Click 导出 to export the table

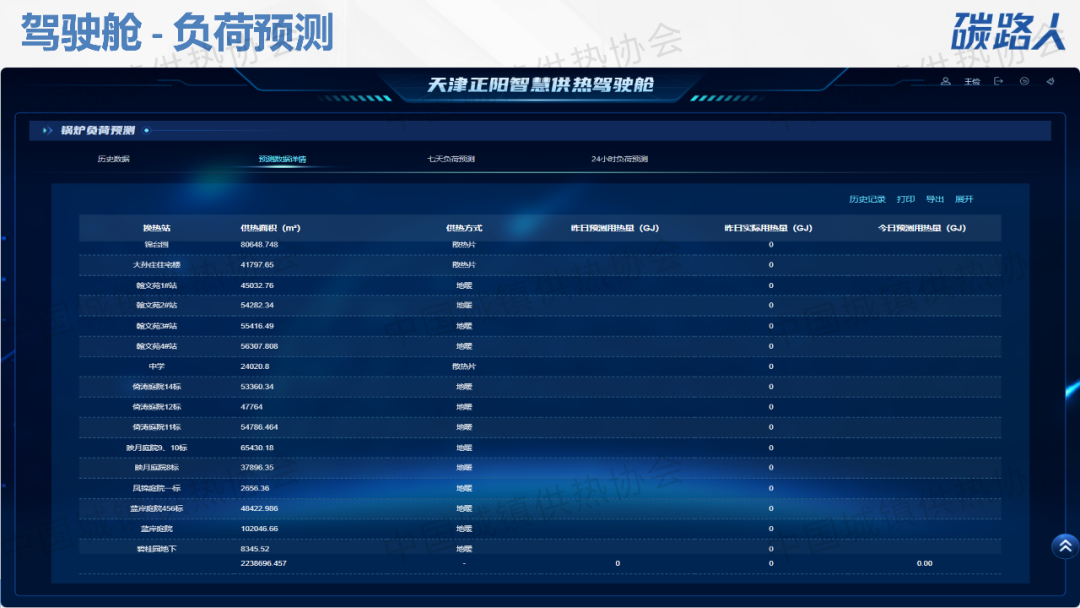click(x=935, y=199)
